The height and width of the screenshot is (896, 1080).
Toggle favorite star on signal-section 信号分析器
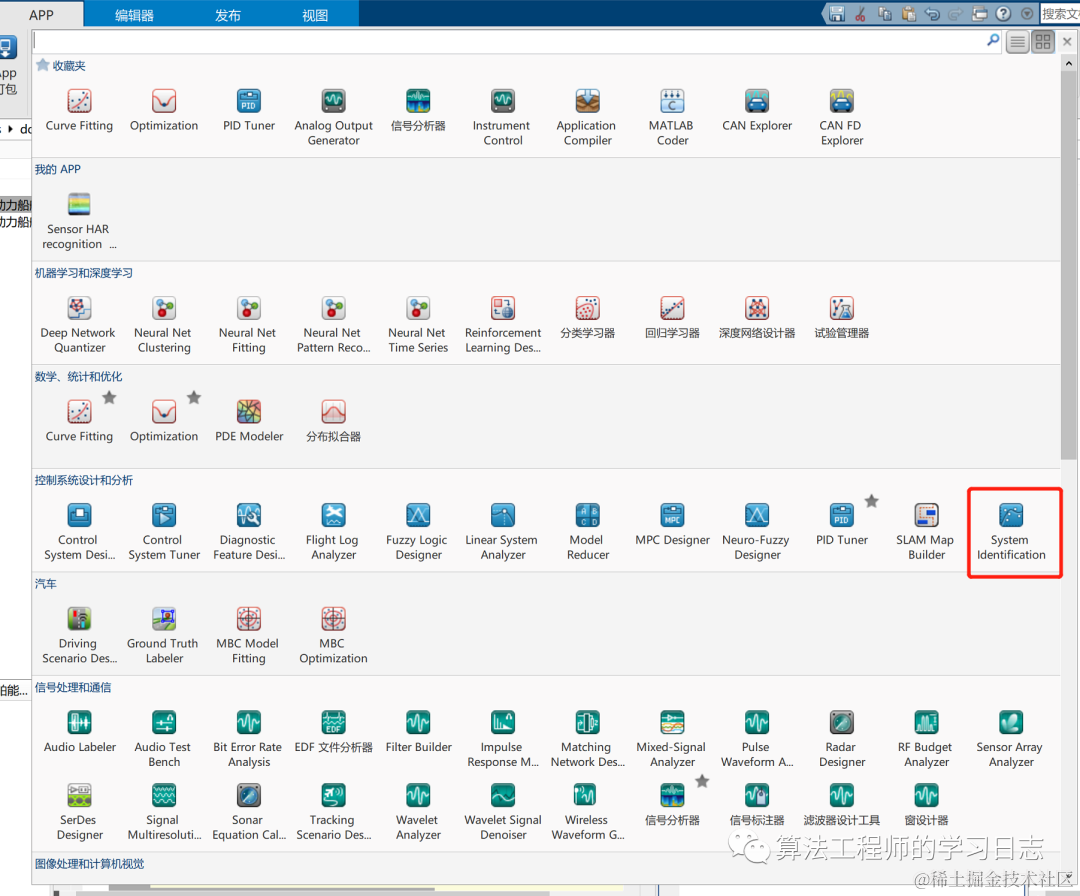pos(702,781)
